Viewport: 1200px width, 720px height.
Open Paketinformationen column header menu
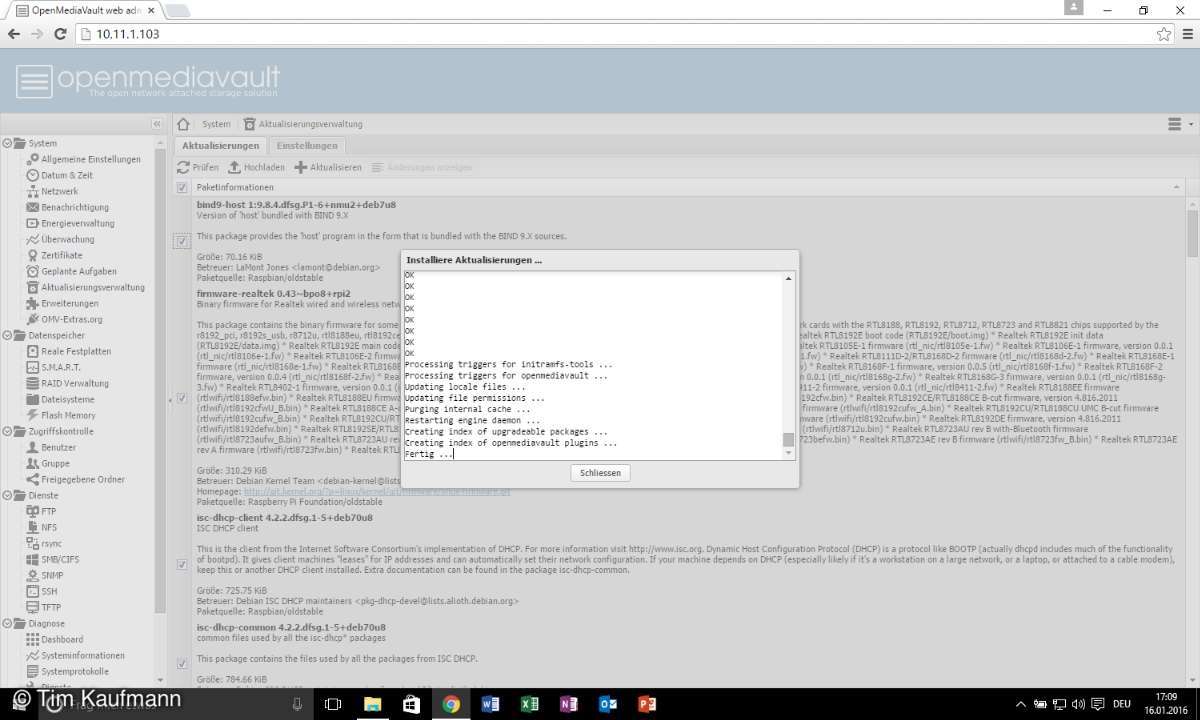1176,187
